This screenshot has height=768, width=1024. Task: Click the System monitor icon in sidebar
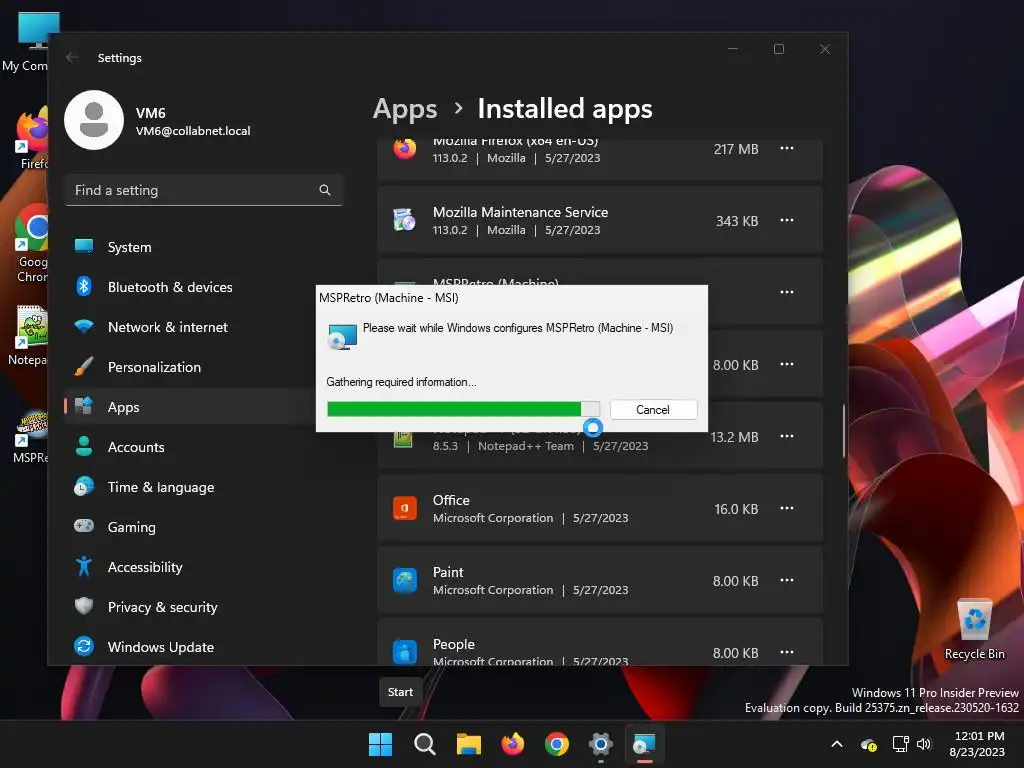coord(84,246)
